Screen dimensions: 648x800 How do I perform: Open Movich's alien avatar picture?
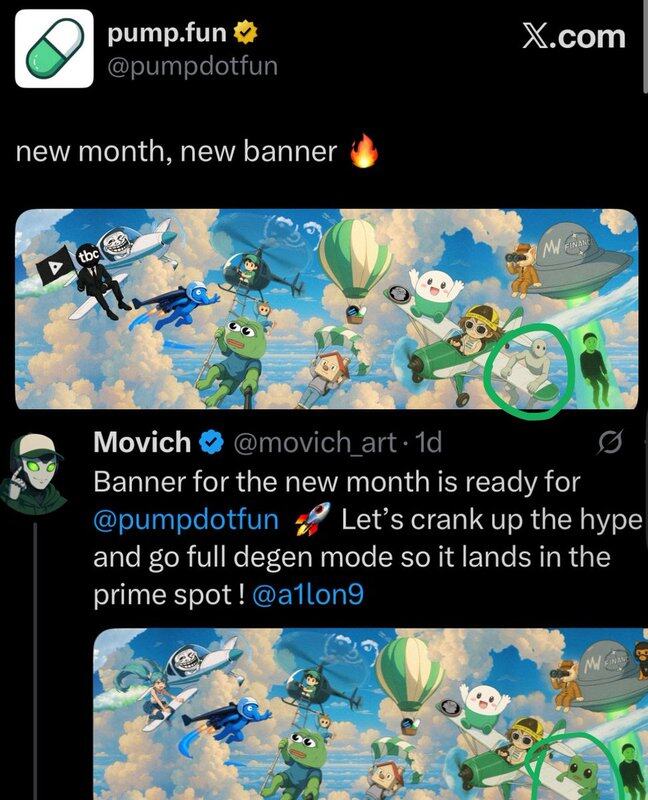coord(34,472)
